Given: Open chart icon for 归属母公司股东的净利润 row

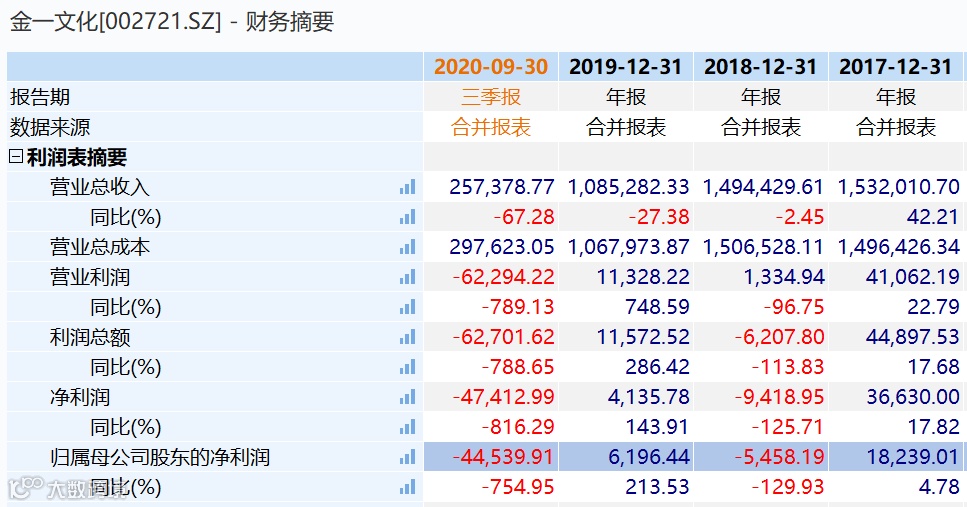Looking at the screenshot, I should point(407,458).
